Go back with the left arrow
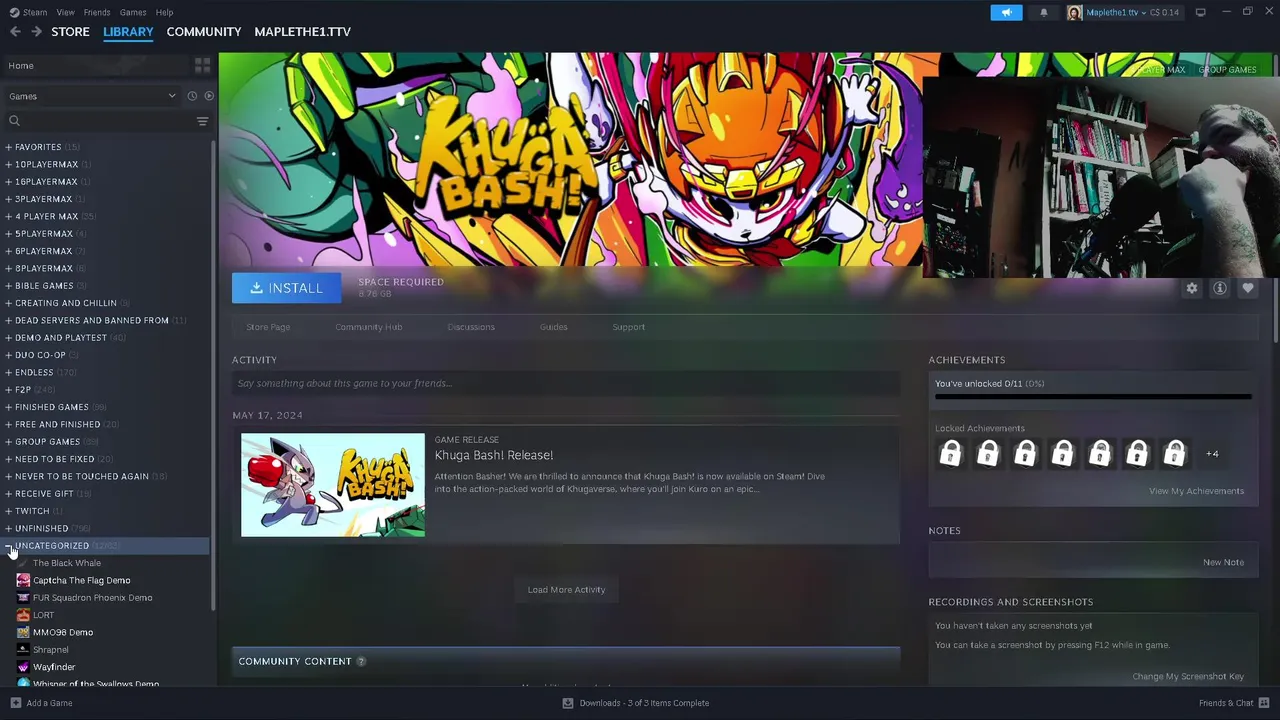 click(15, 32)
